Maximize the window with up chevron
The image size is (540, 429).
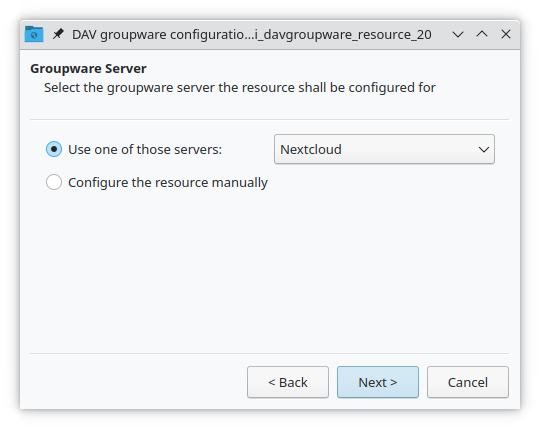tap(482, 34)
